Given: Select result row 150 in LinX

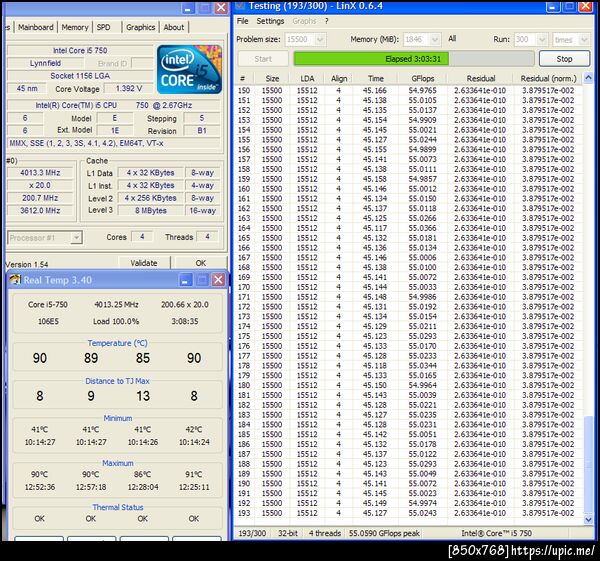Looking at the screenshot, I should click(x=409, y=91).
